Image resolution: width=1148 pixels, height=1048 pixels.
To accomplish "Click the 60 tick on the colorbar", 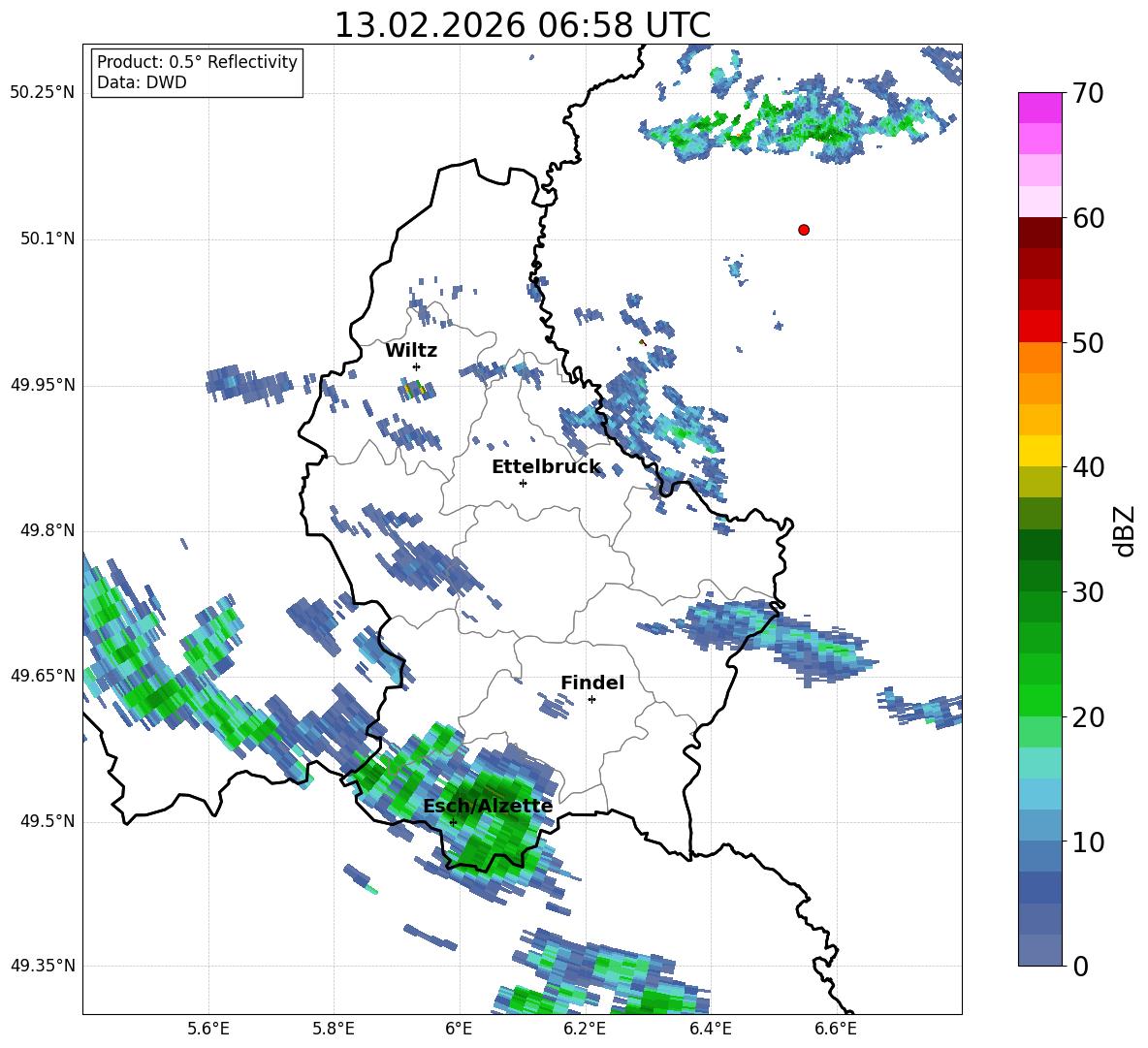I will (1088, 218).
